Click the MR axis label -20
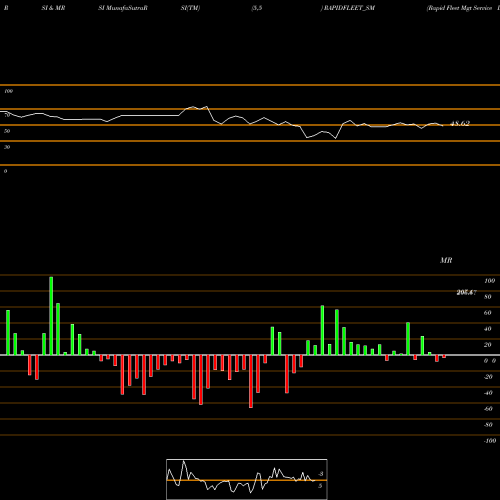Viewport: 500px width, 500px height. point(488,377)
